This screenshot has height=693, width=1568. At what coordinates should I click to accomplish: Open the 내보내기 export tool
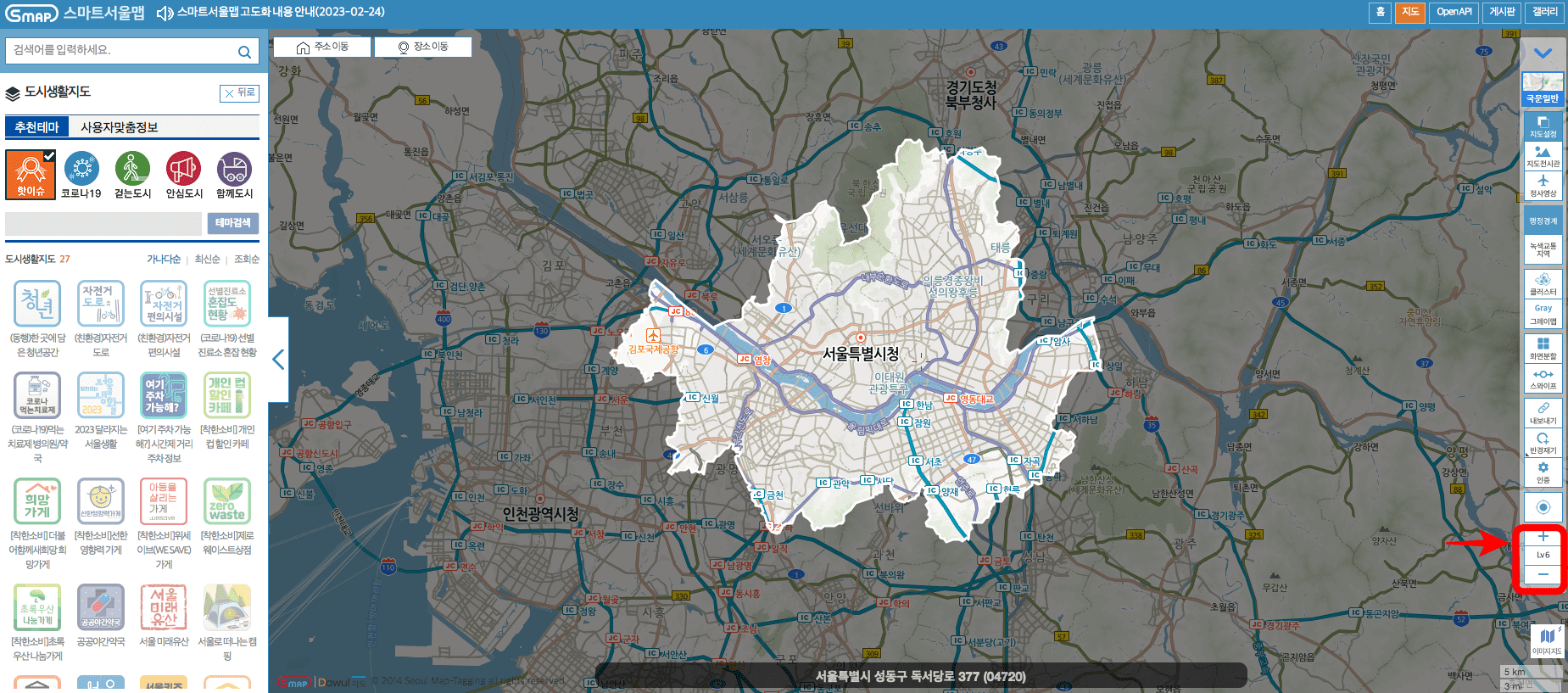pos(1543,413)
